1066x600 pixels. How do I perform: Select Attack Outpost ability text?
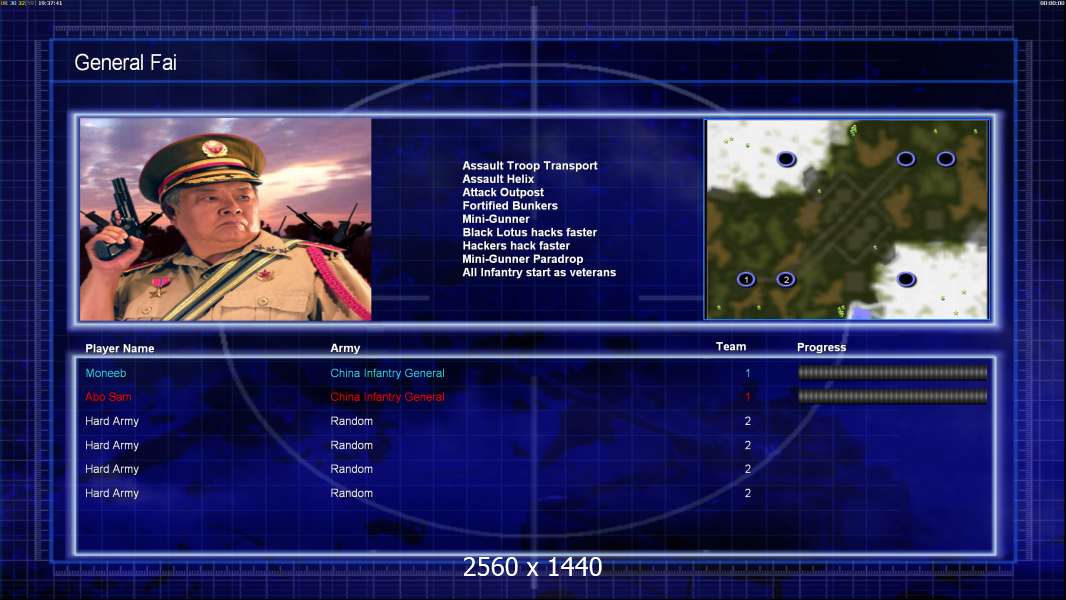coord(502,192)
